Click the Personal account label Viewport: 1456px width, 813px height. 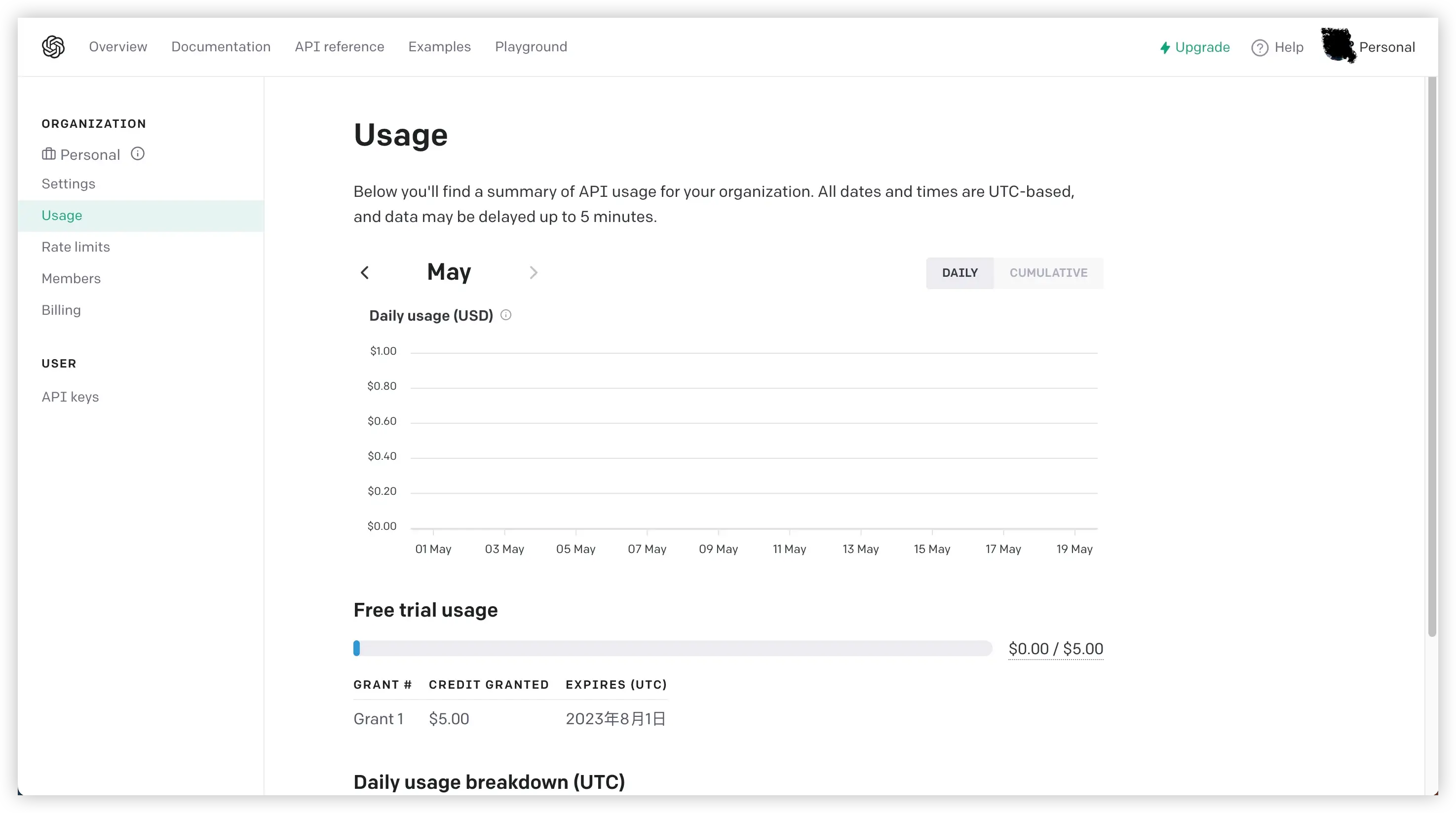(x=1387, y=47)
